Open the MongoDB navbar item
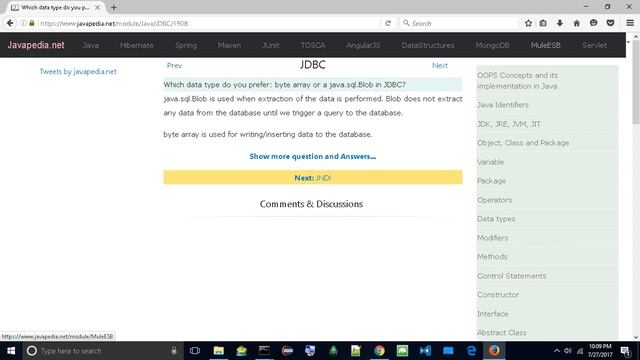The height and width of the screenshot is (360, 640). [x=492, y=45]
